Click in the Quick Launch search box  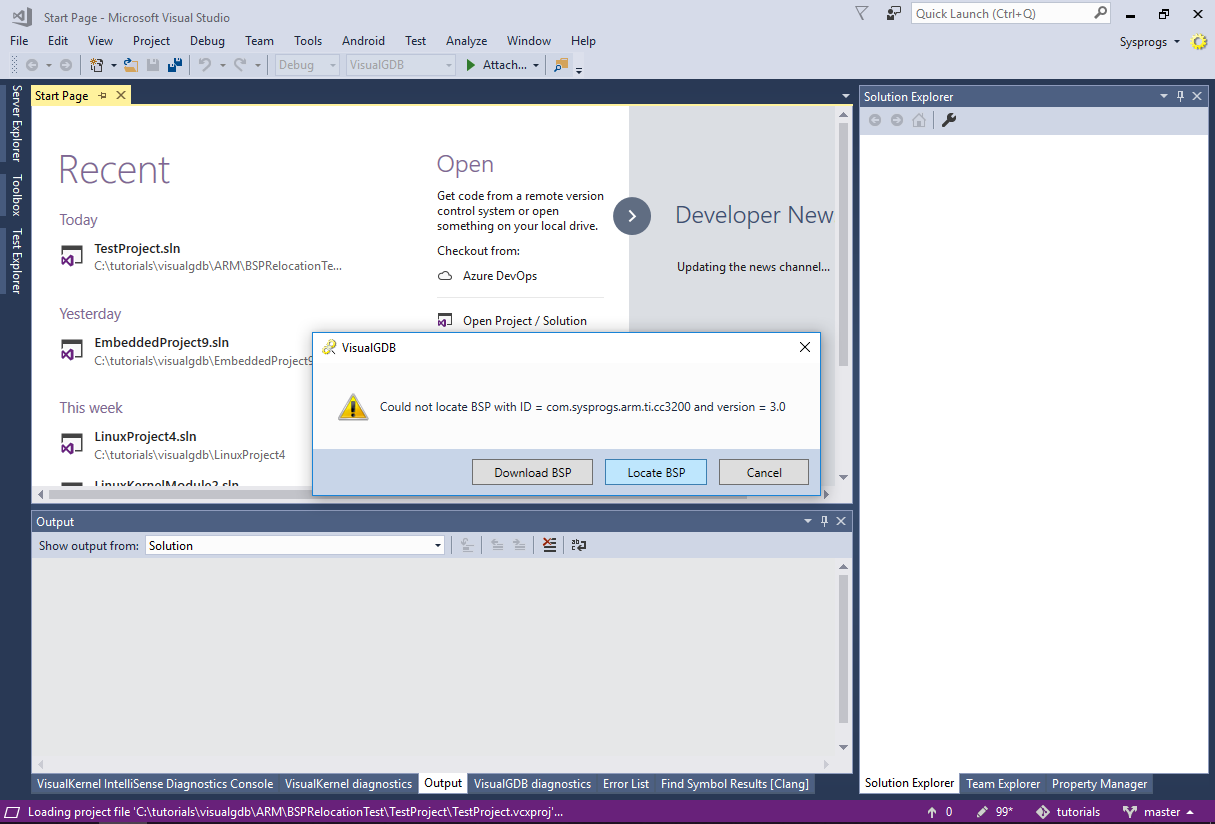point(1010,13)
